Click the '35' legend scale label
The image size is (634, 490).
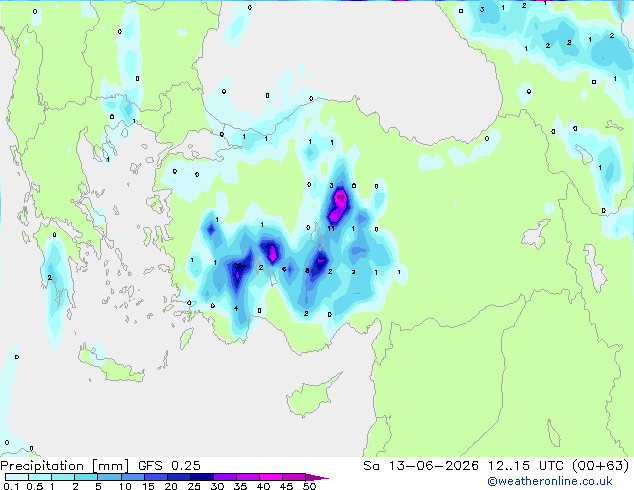pos(240,486)
